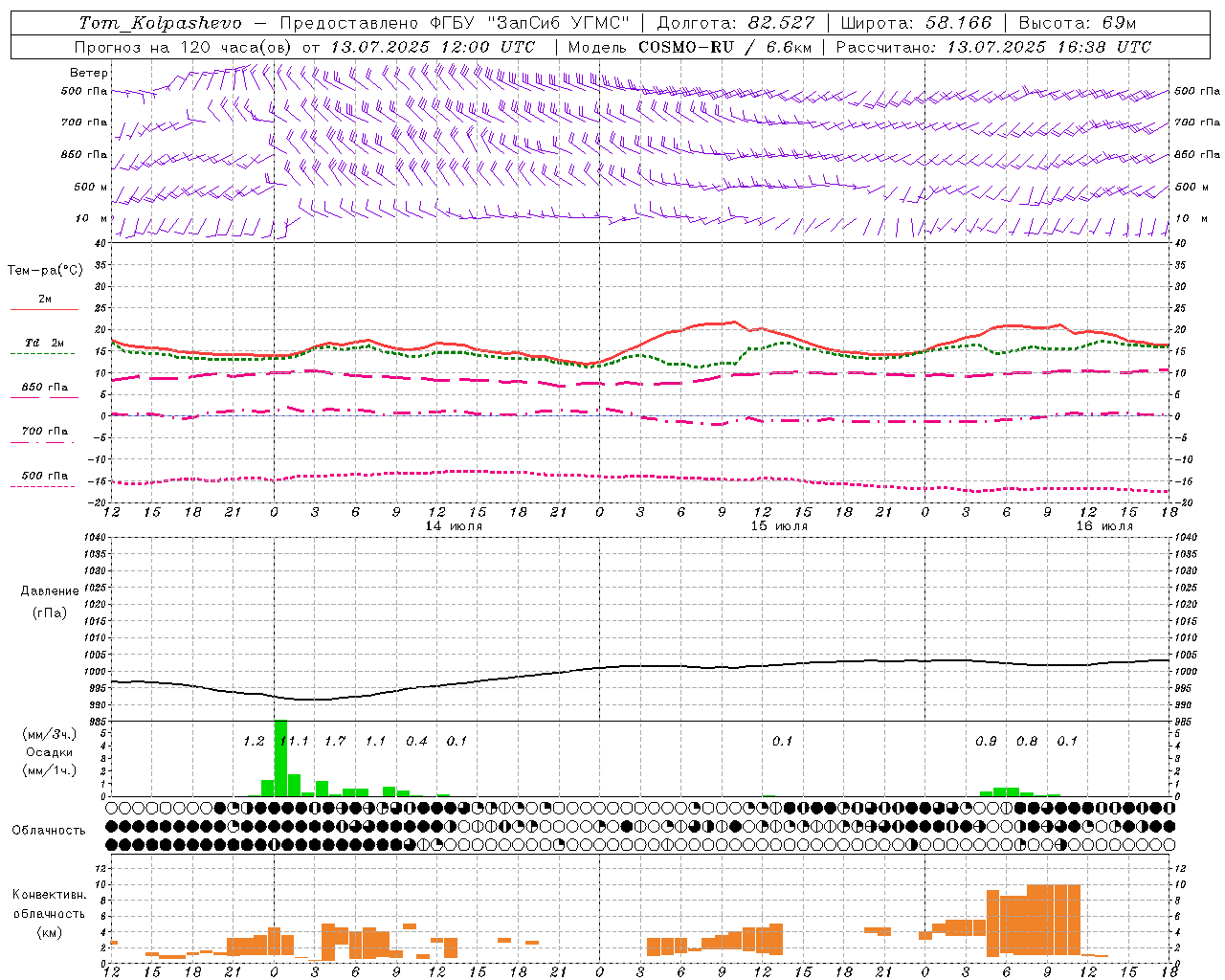This screenshot has width=1225, height=980.
Task: Click the Td 2м legend label
Action: point(44,343)
